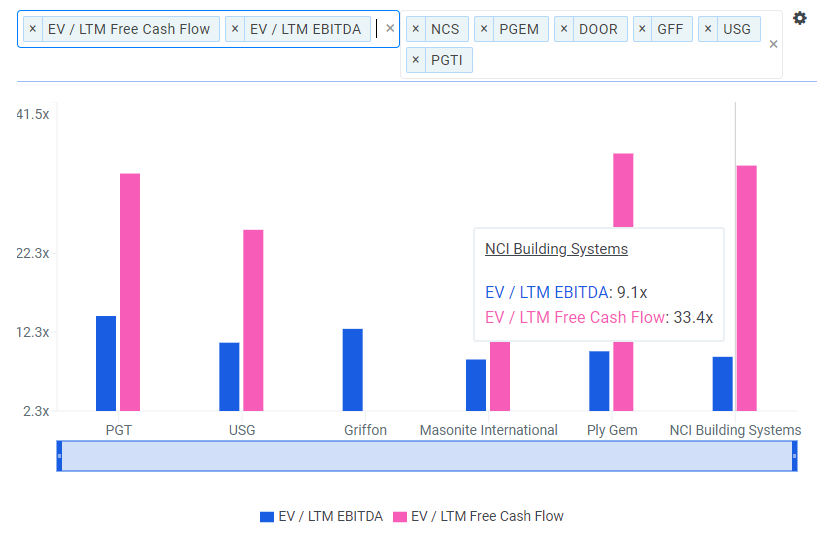
Task: Click tooltip EV / LTM EBITDA 9.1x value
Action: (x=631, y=292)
